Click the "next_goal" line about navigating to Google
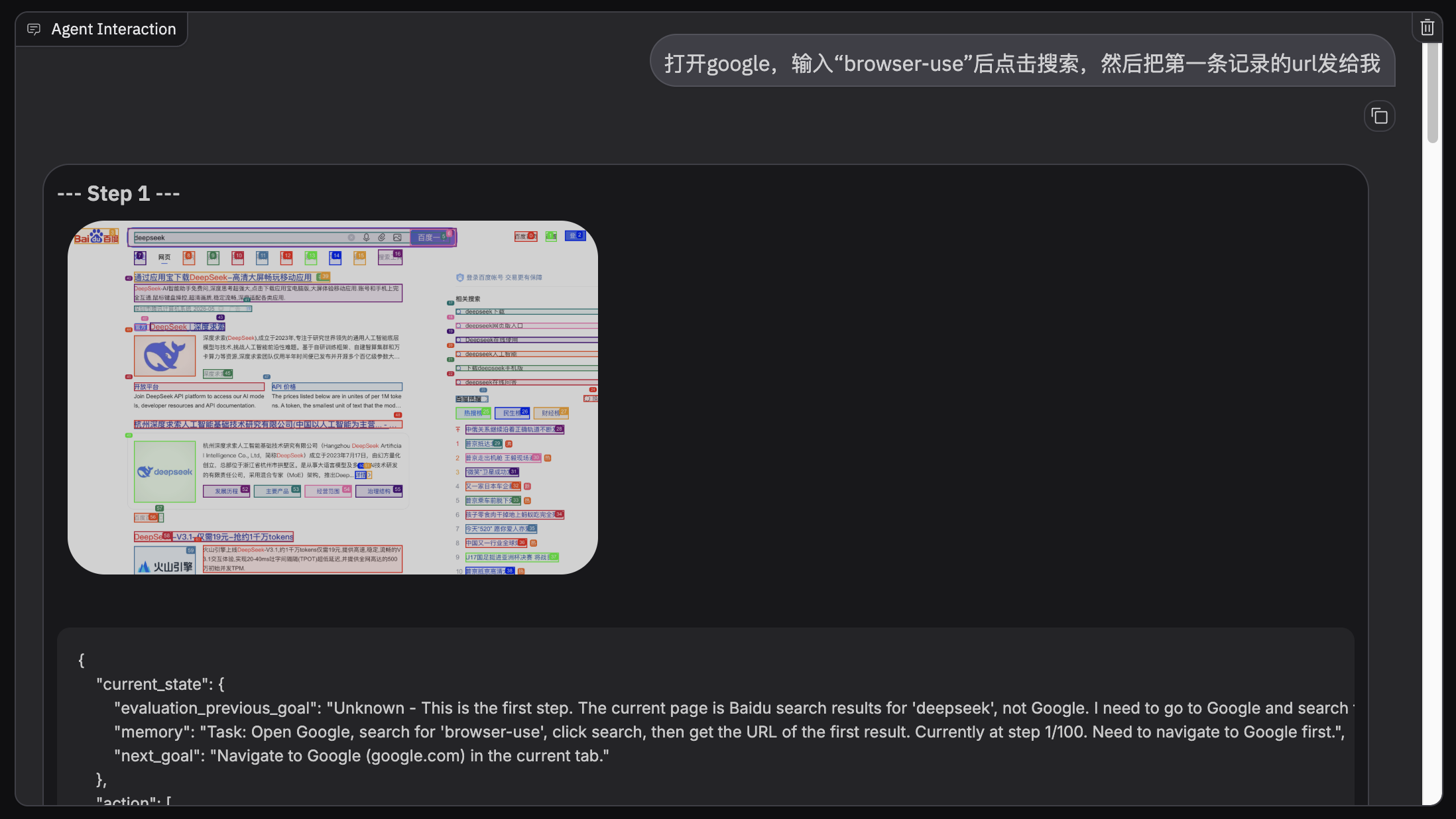This screenshot has height=819, width=1456. [361, 755]
